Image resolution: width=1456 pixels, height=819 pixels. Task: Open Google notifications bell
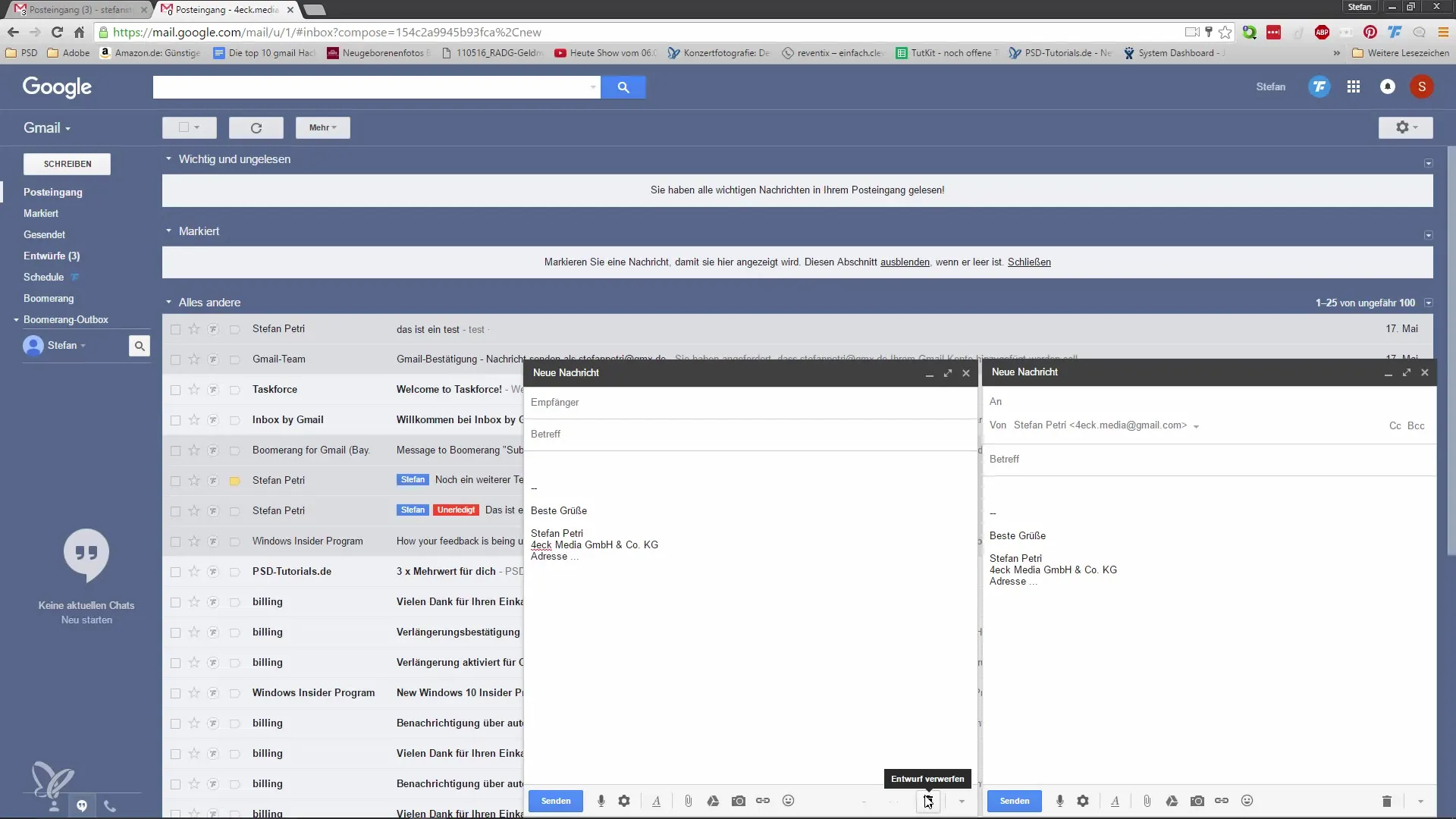pos(1388,87)
